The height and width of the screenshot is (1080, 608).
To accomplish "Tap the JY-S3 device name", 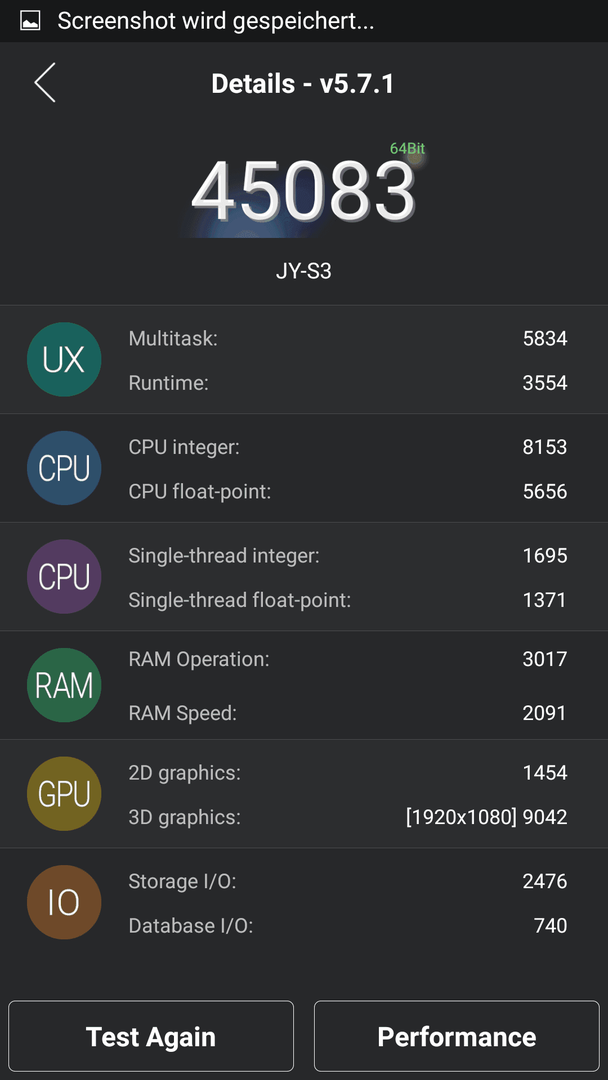I will (x=304, y=271).
